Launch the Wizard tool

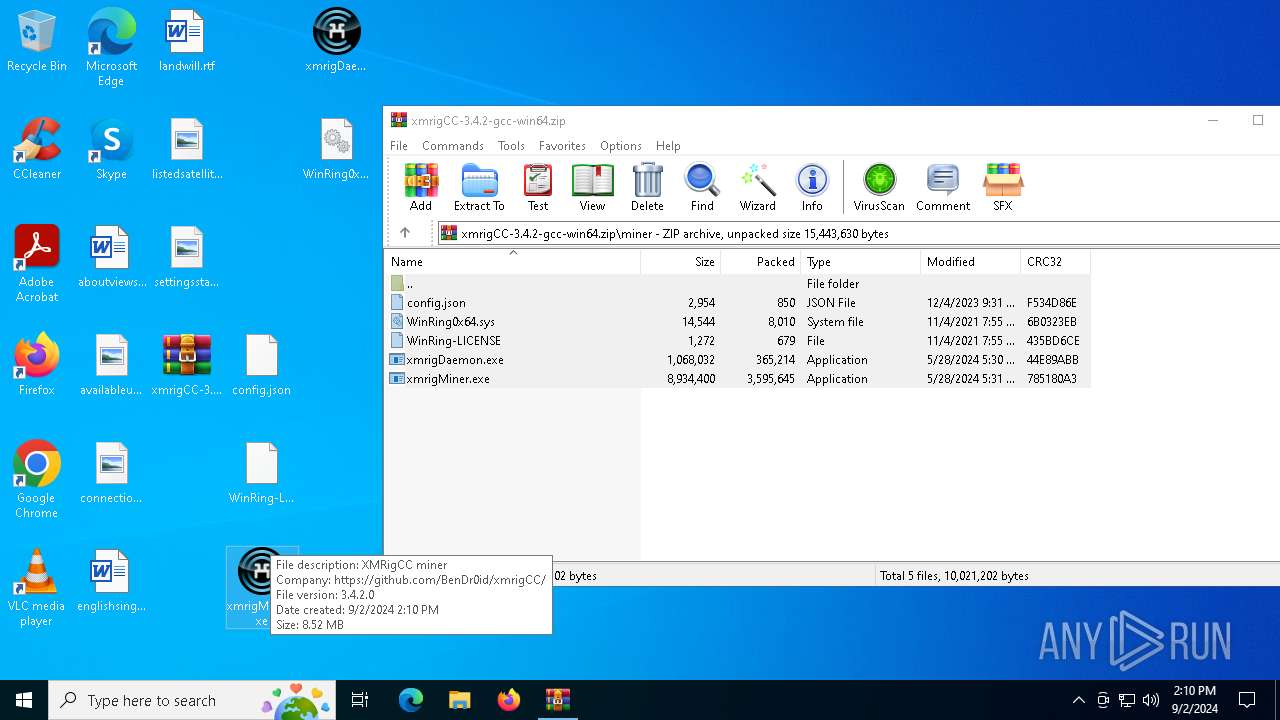757,187
